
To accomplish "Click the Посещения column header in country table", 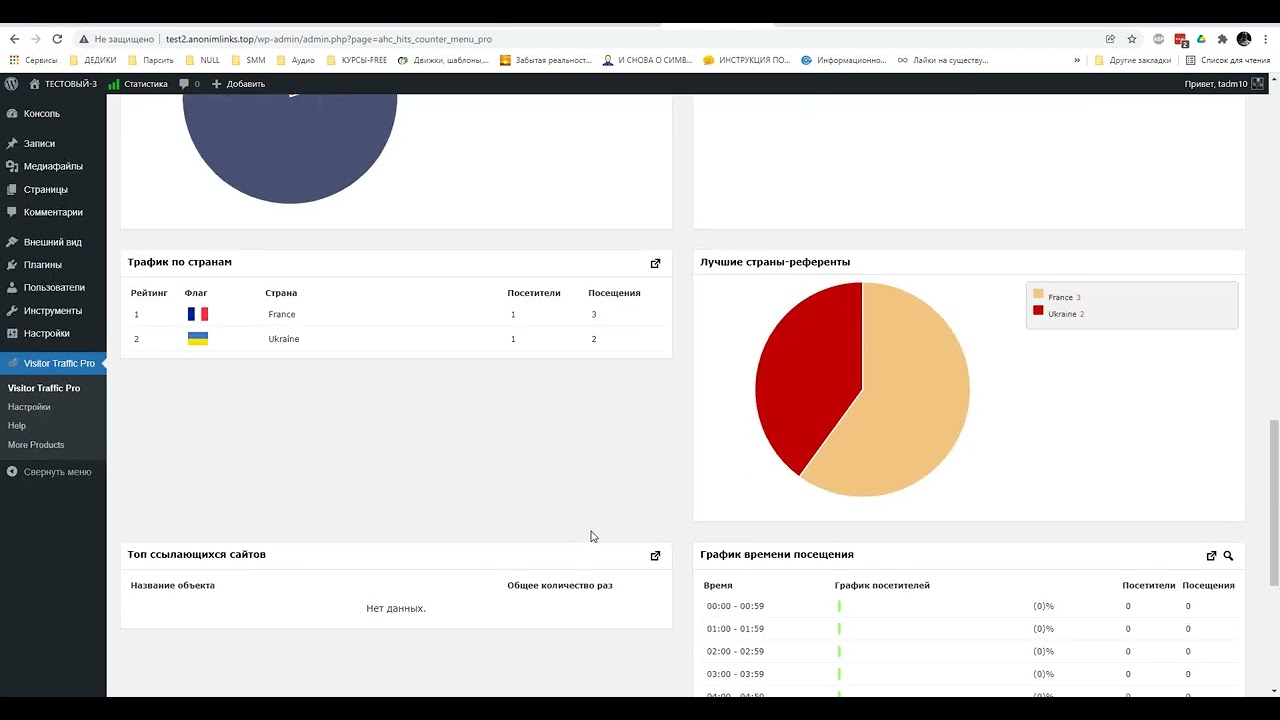I will (x=614, y=293).
